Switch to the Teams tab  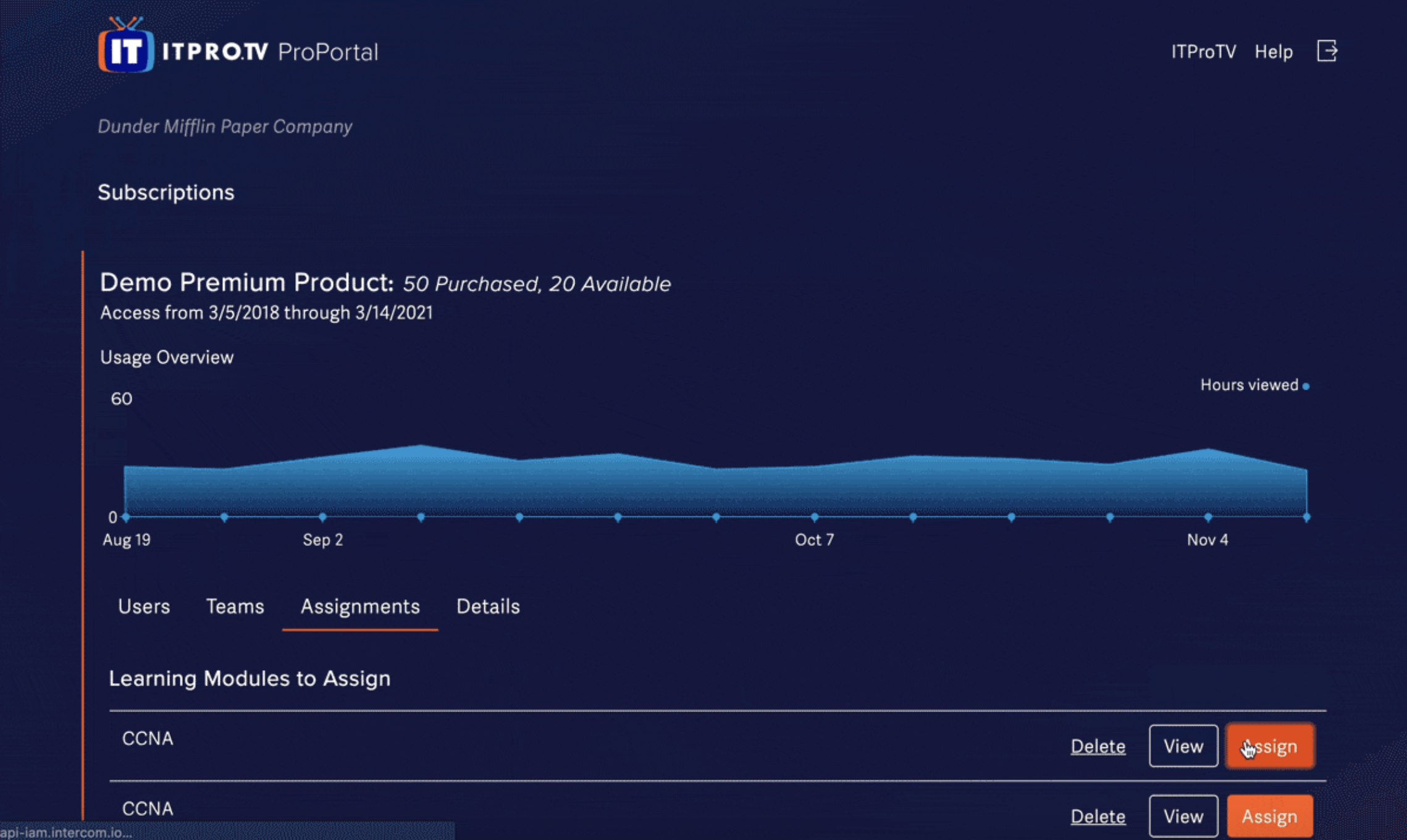(235, 607)
